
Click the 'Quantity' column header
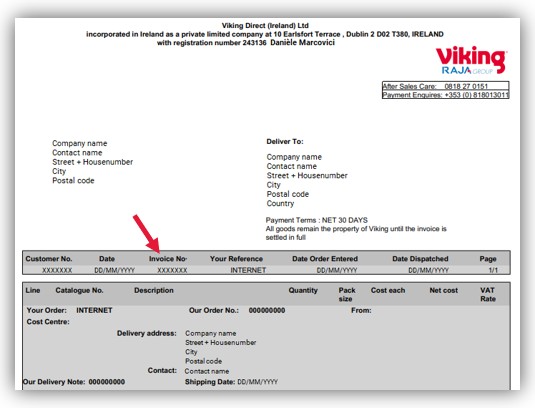[x=303, y=290]
